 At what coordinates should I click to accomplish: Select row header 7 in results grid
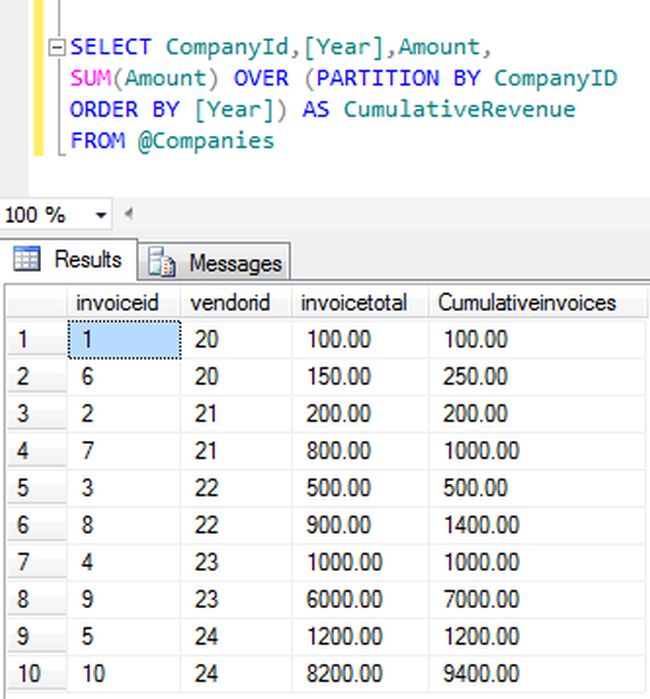(37, 562)
